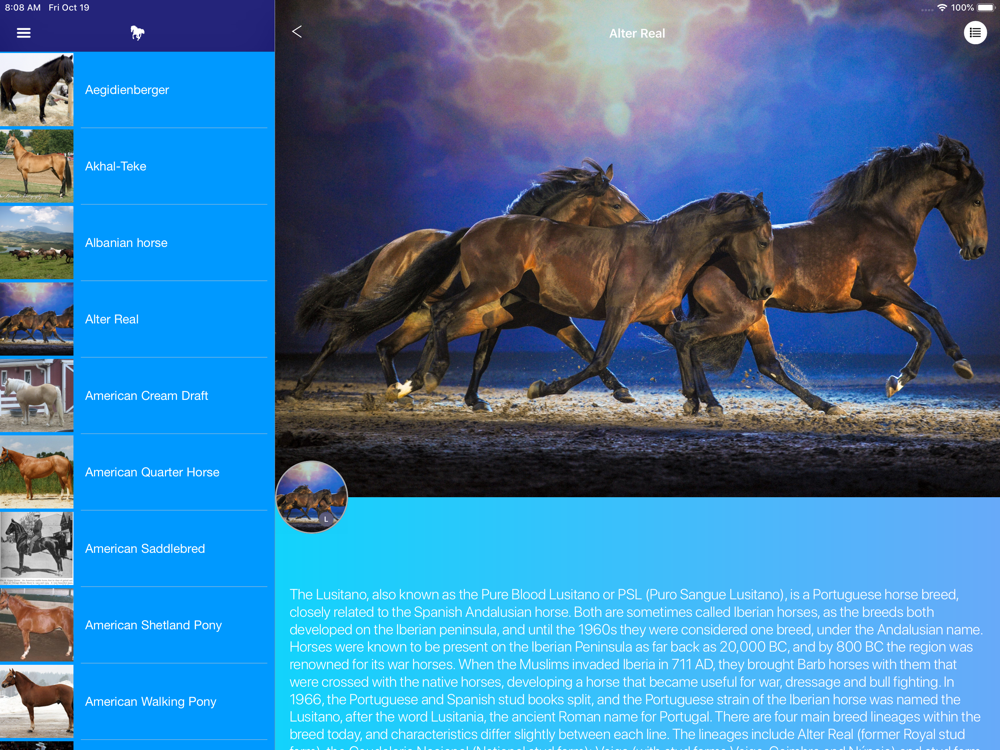This screenshot has height=750, width=1000.
Task: Tap the Alter Real page title
Action: [x=636, y=33]
